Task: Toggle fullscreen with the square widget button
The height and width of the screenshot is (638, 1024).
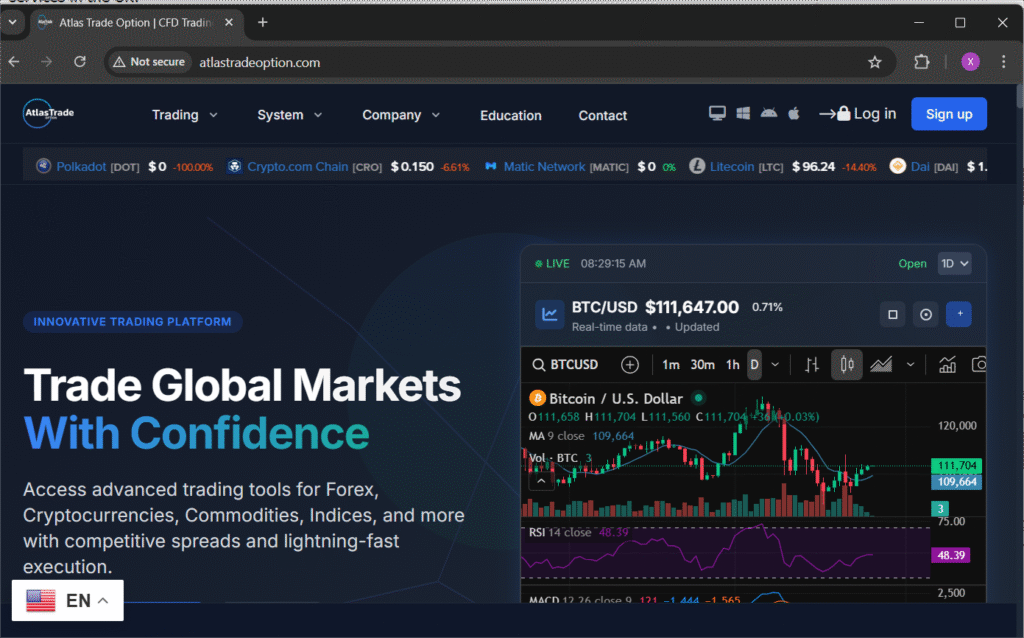Action: point(892,314)
